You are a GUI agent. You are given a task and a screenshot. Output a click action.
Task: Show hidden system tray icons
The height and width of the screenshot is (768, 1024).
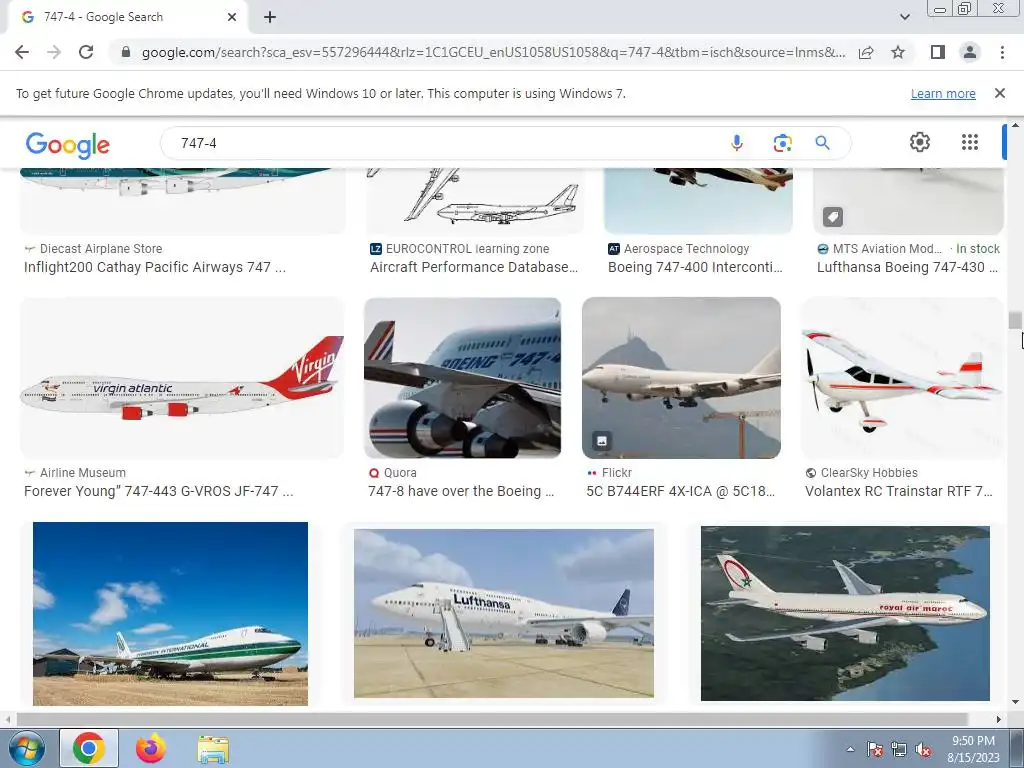[850, 749]
